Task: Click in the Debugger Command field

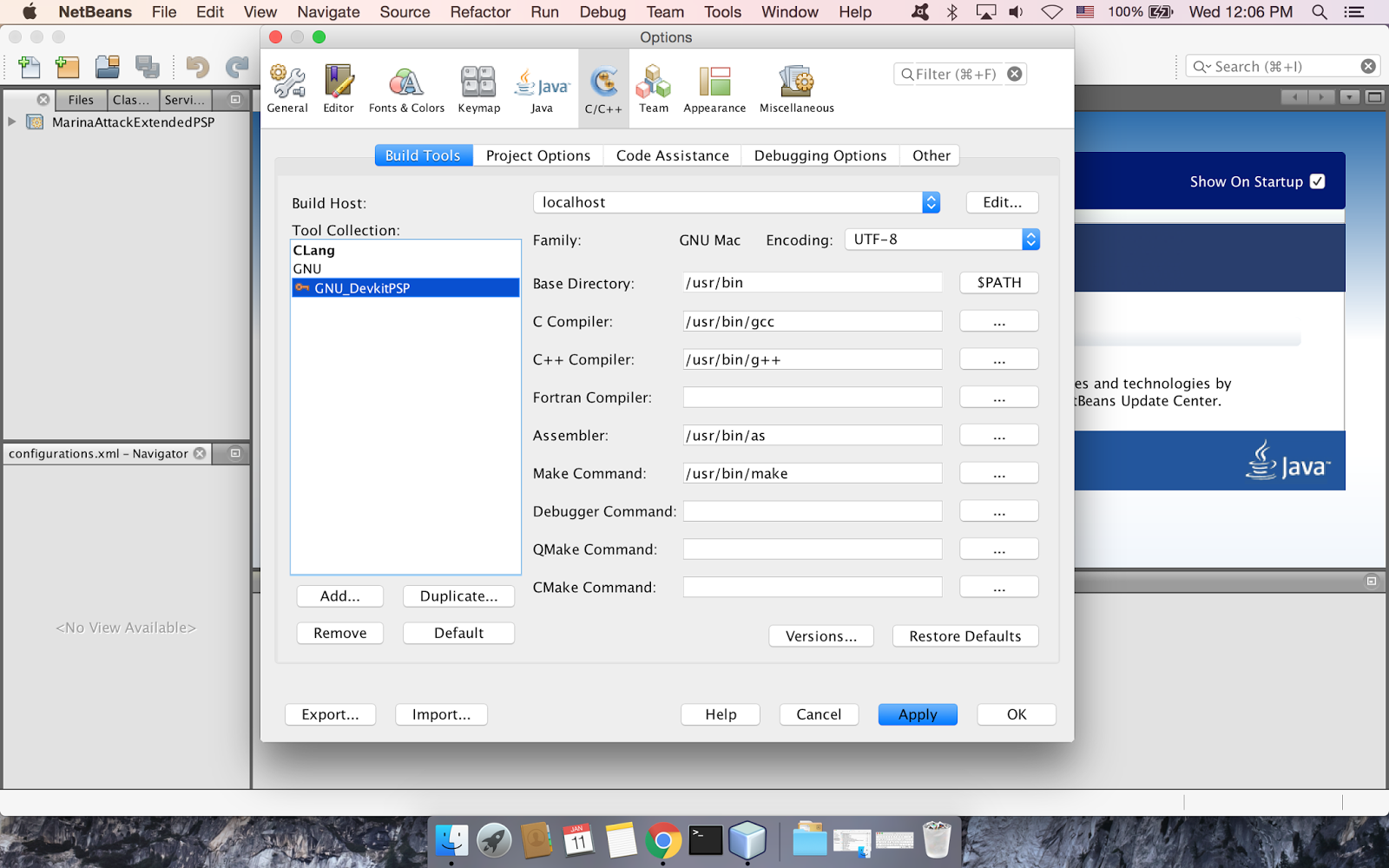Action: point(813,511)
